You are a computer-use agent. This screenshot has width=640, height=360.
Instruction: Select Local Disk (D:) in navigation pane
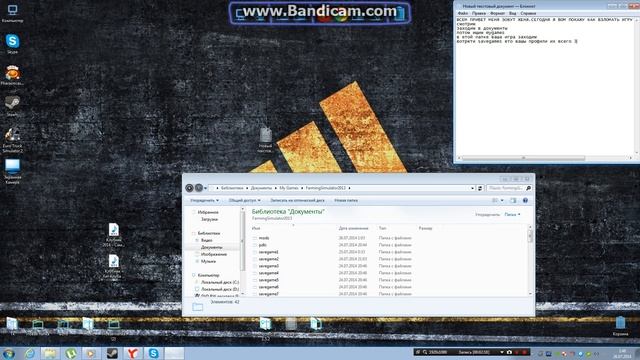tap(220, 289)
